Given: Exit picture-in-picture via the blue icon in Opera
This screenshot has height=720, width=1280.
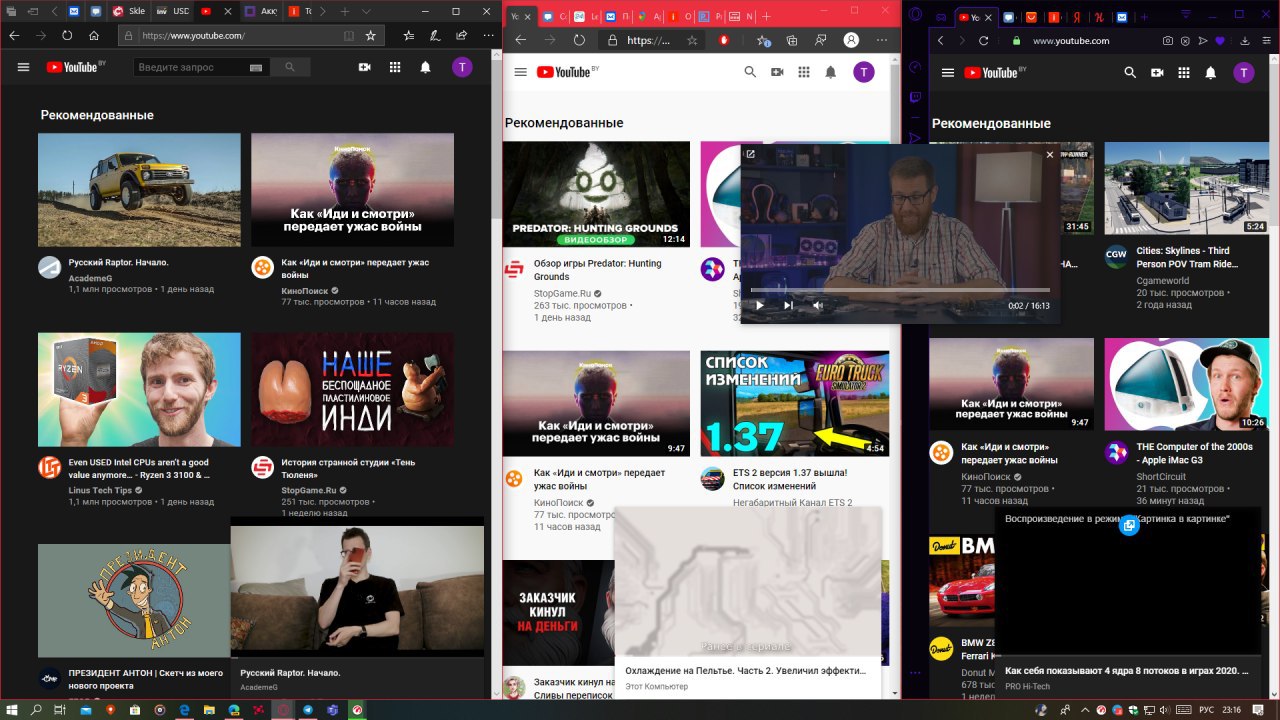Looking at the screenshot, I should tap(1129, 525).
